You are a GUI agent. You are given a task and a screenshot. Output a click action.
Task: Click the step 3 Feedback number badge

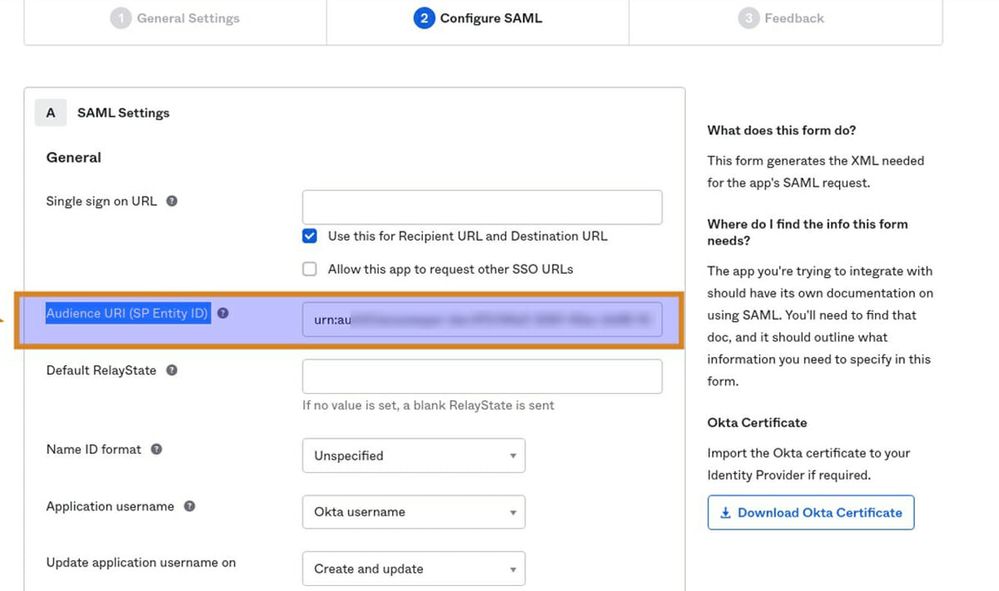point(748,18)
